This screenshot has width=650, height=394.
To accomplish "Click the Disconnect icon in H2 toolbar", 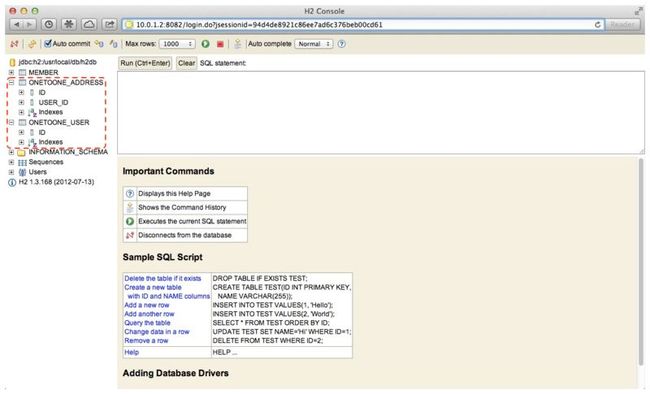I will click(x=14, y=44).
